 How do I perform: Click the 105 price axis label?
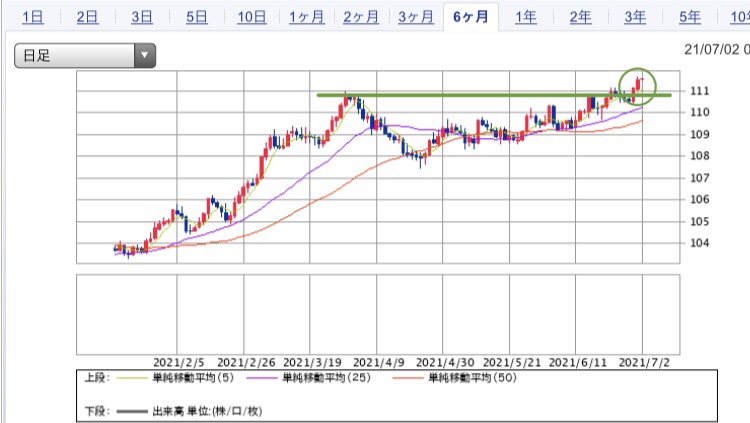point(699,222)
